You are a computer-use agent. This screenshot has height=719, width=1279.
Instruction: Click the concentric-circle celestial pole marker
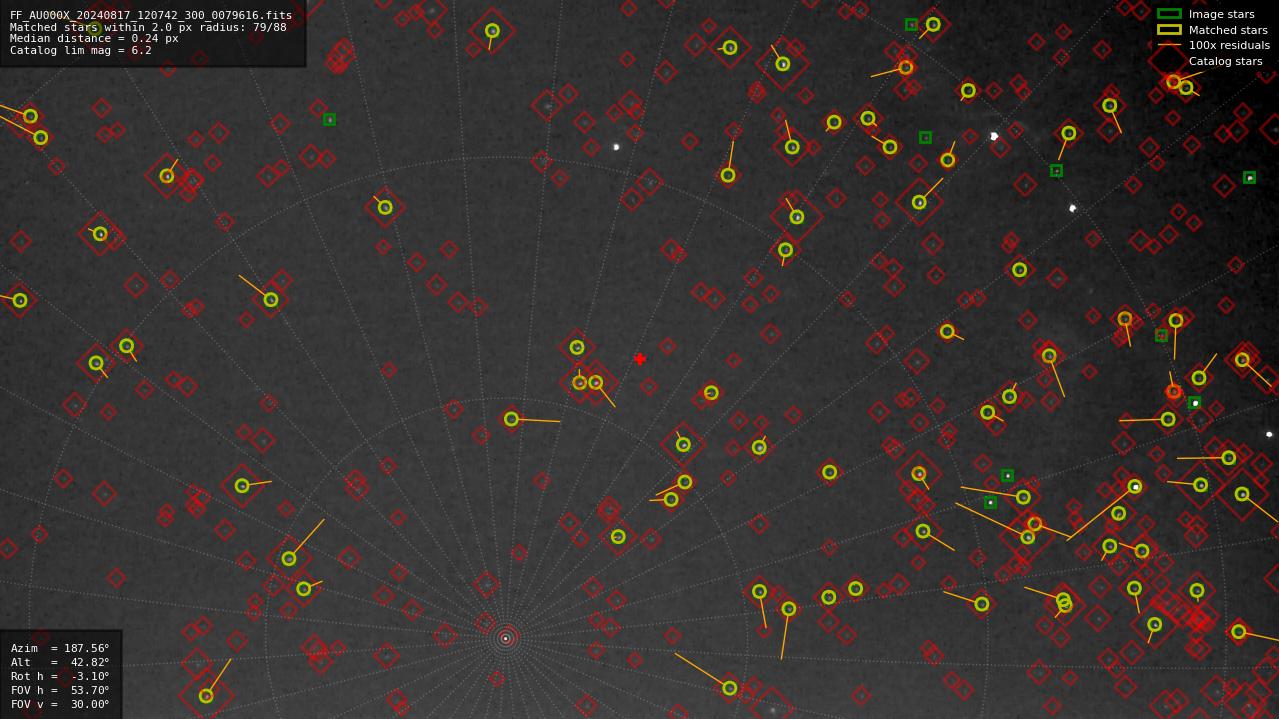[505, 638]
